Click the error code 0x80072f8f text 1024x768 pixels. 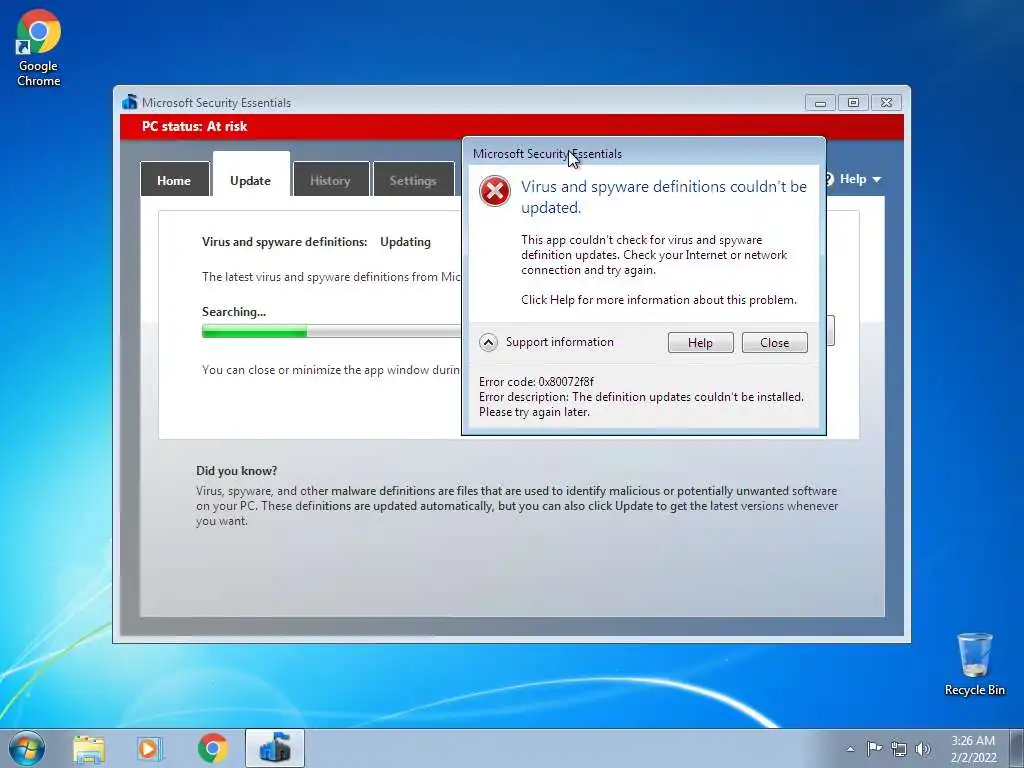pyautogui.click(x=536, y=381)
